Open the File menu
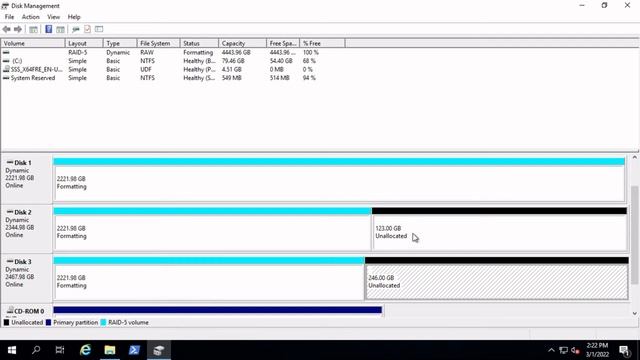The width and height of the screenshot is (640, 360). tap(9, 17)
